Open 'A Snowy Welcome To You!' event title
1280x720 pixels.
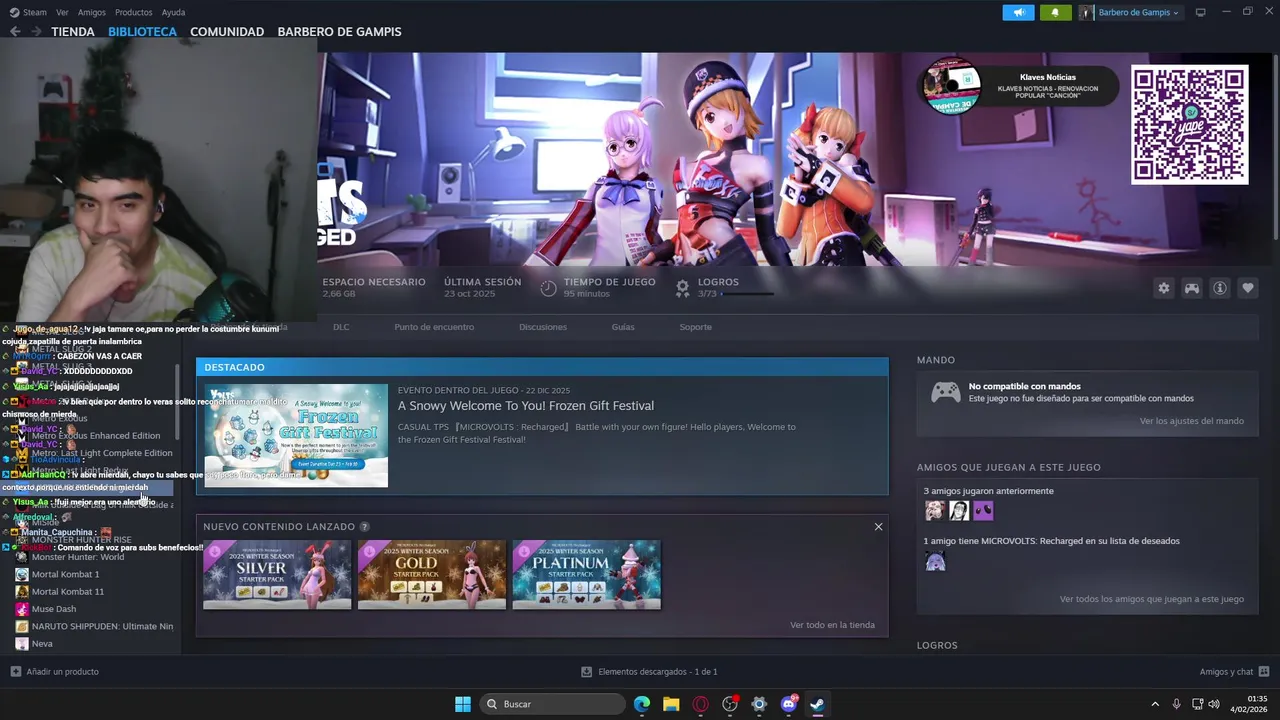526,405
